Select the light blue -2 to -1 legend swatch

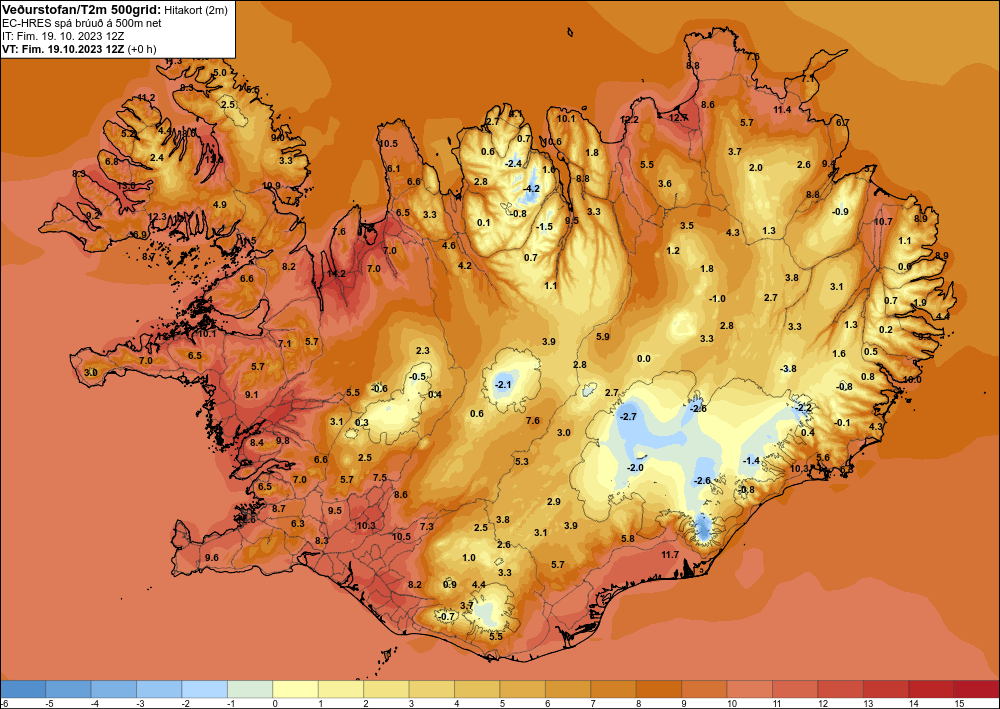(205, 689)
